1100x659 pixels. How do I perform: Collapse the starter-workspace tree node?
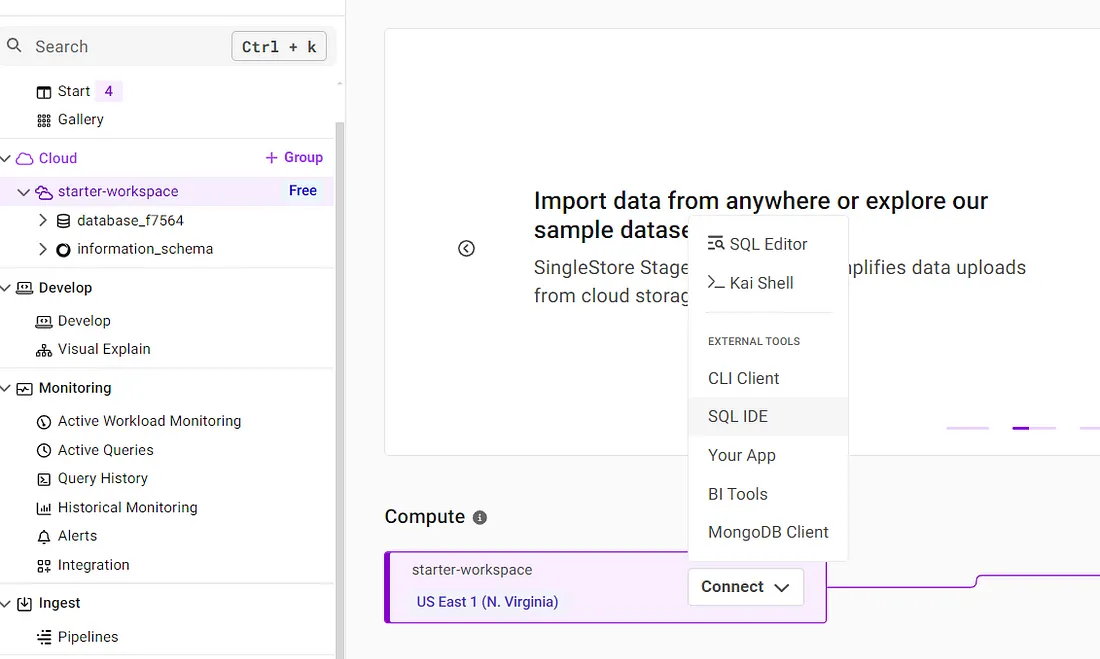pyautogui.click(x=23, y=192)
